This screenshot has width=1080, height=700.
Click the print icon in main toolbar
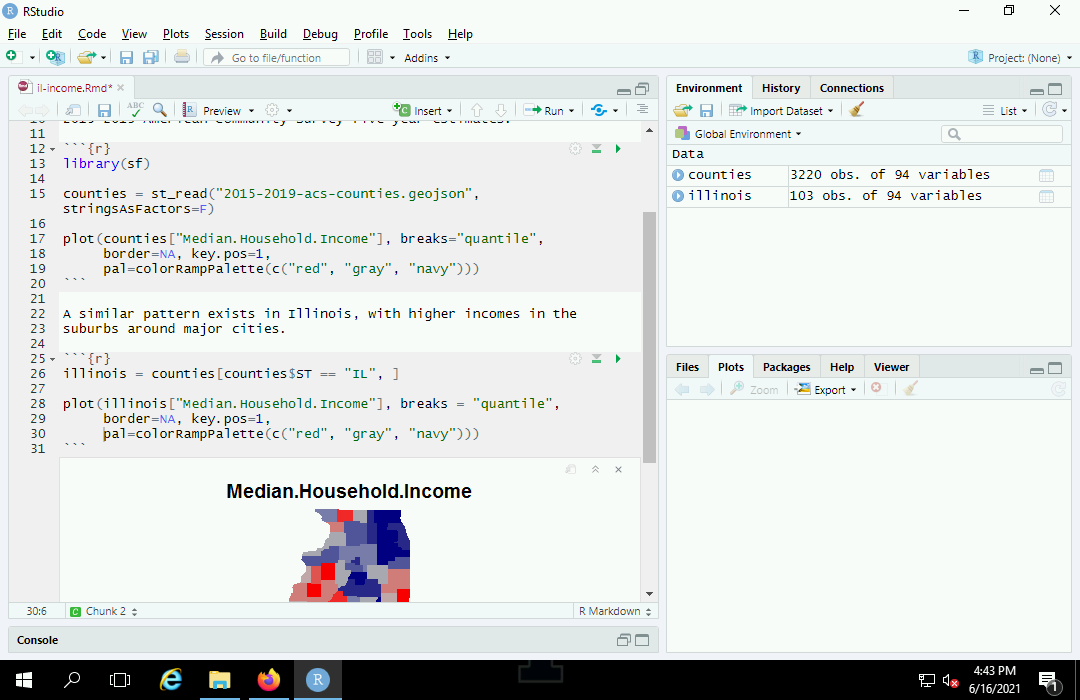click(181, 57)
